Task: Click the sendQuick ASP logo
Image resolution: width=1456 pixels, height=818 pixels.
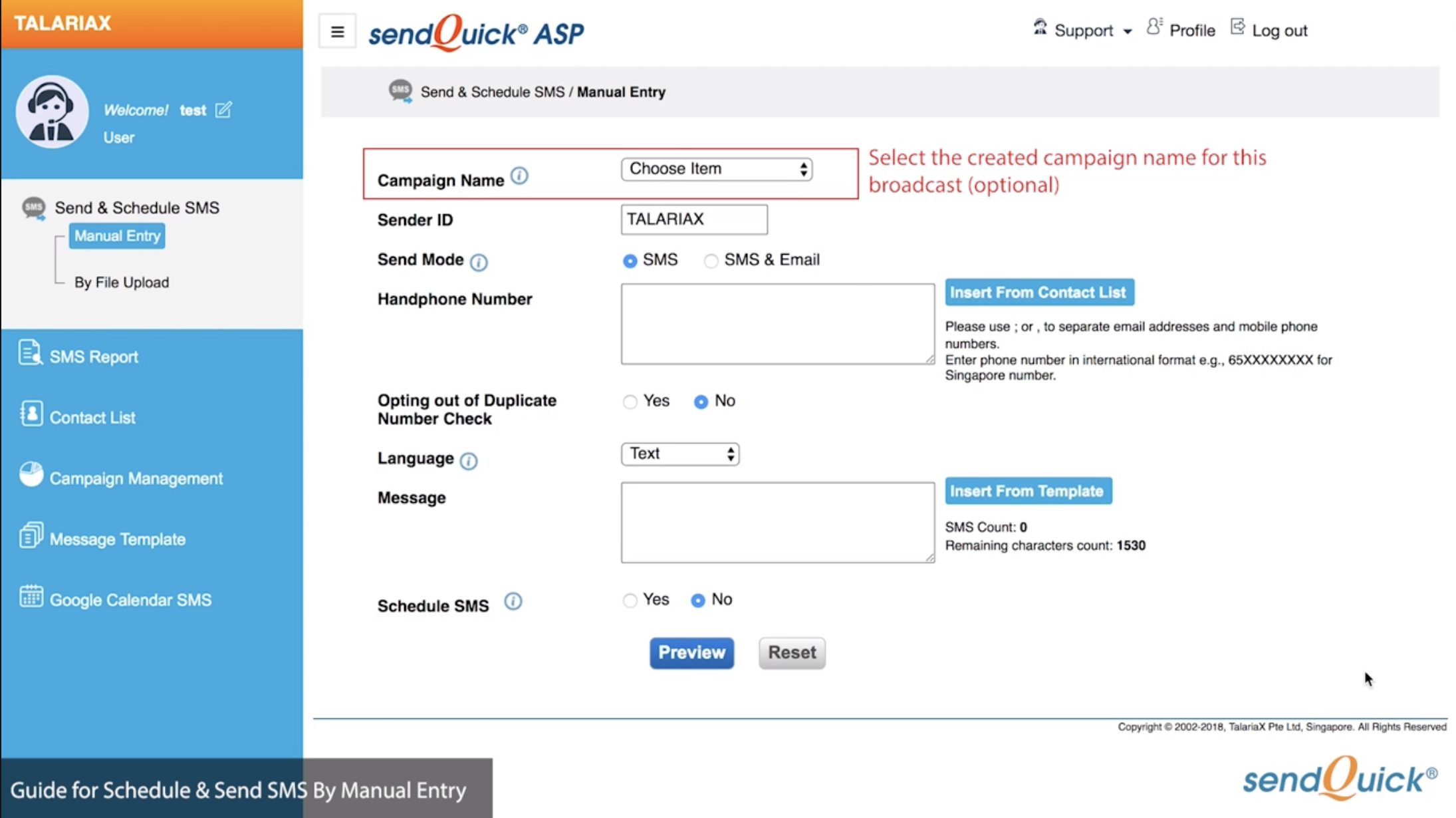Action: (476, 33)
